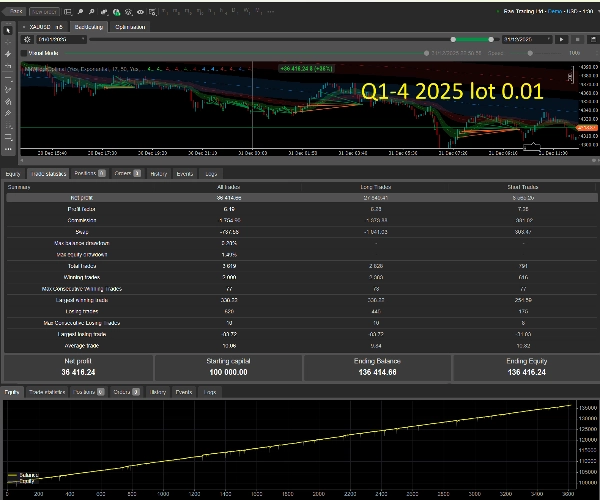This screenshot has height=500, width=600.
Task: Choose the channel drawing tool in left toolbar
Action: (8, 101)
